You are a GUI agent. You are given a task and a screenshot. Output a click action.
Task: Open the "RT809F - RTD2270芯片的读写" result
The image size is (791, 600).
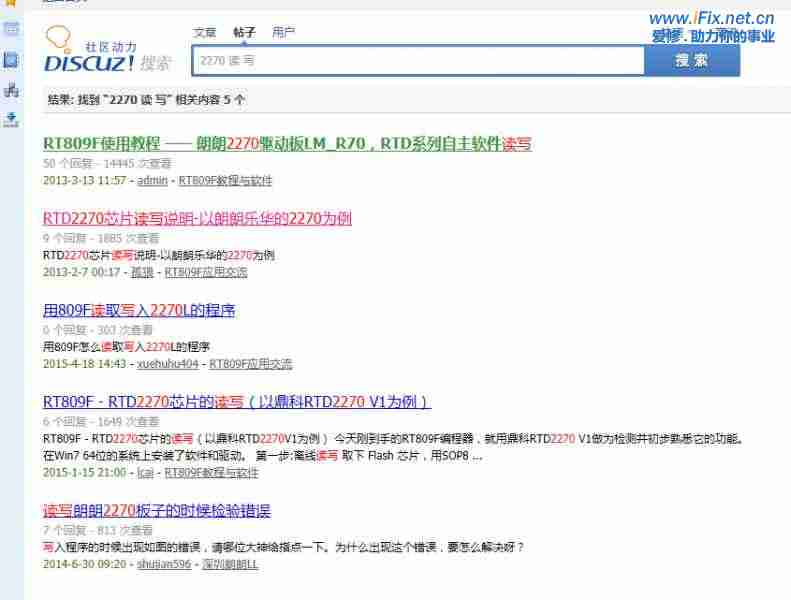(237, 402)
